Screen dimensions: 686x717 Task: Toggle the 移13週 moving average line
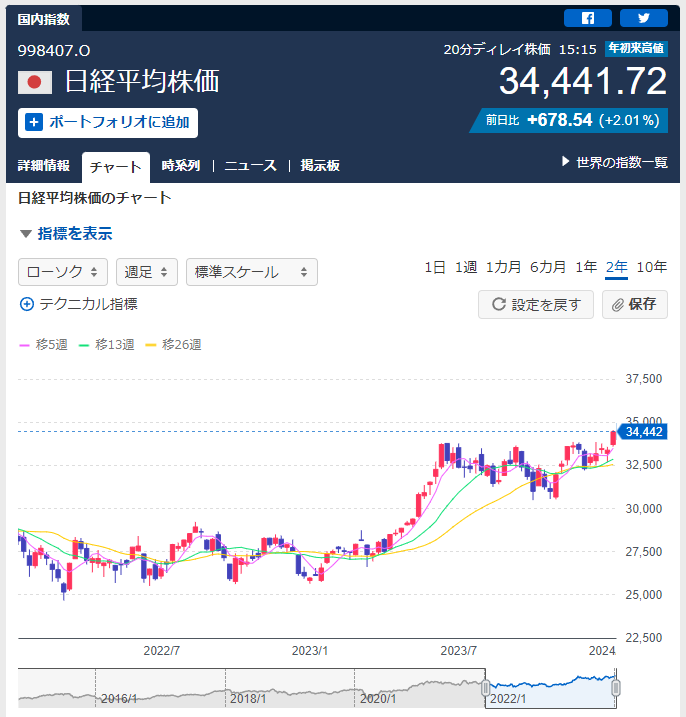[x=107, y=344]
